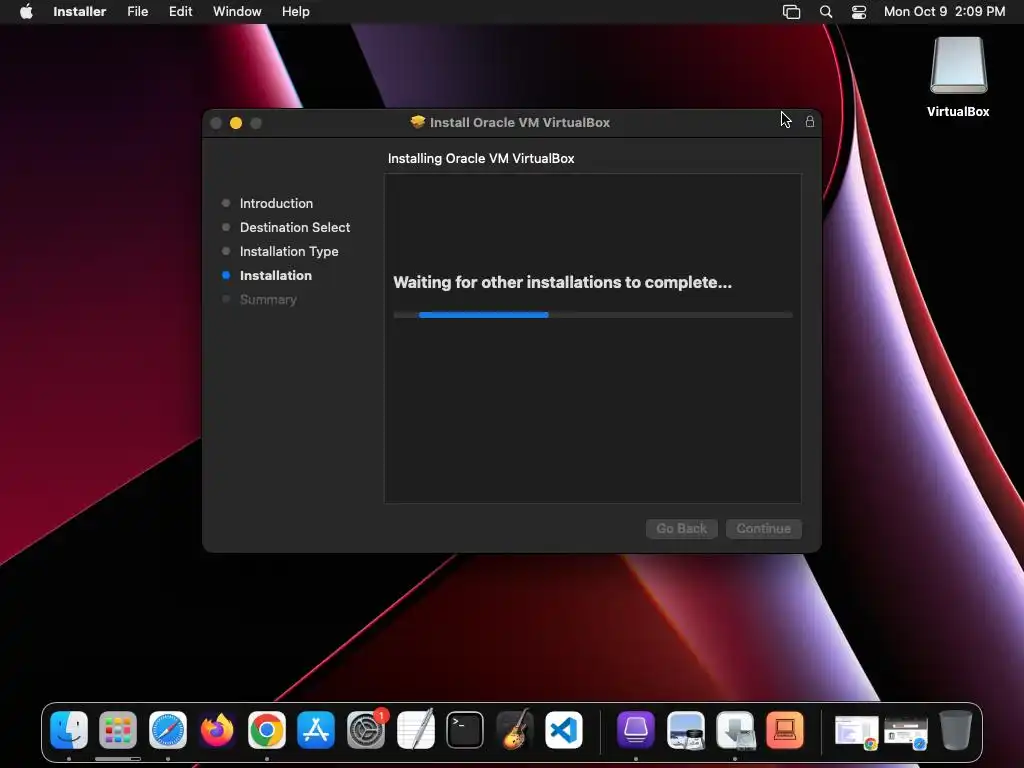Select the Destination Select step

(295, 227)
